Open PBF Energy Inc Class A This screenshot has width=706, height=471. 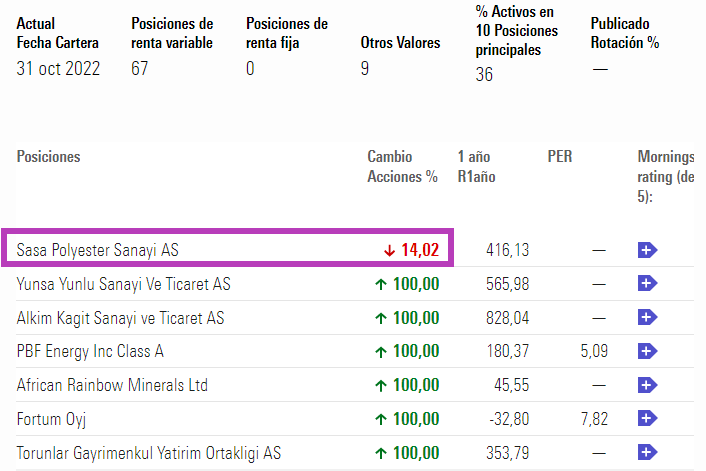[90, 351]
